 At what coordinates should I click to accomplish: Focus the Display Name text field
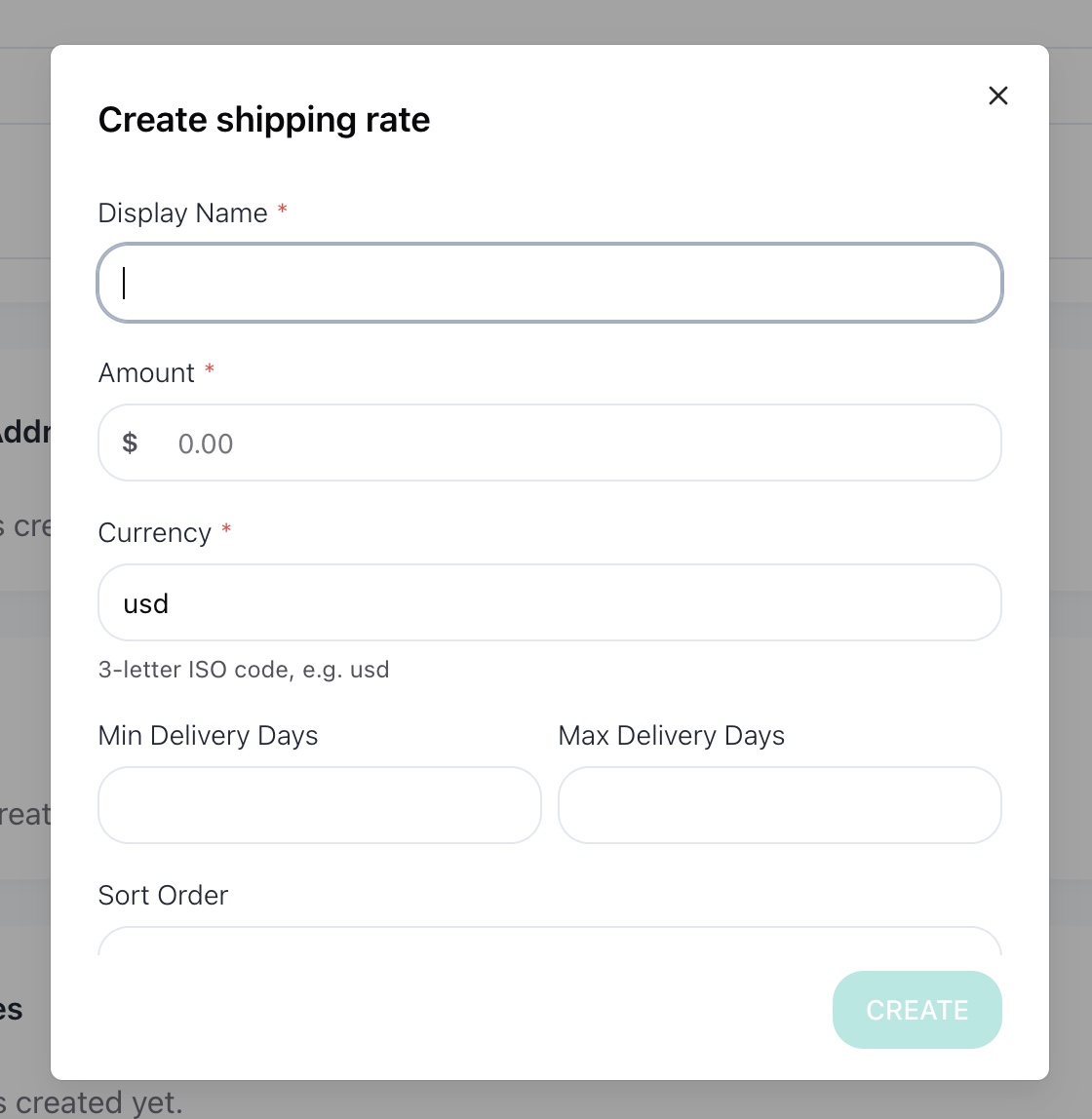(550, 283)
